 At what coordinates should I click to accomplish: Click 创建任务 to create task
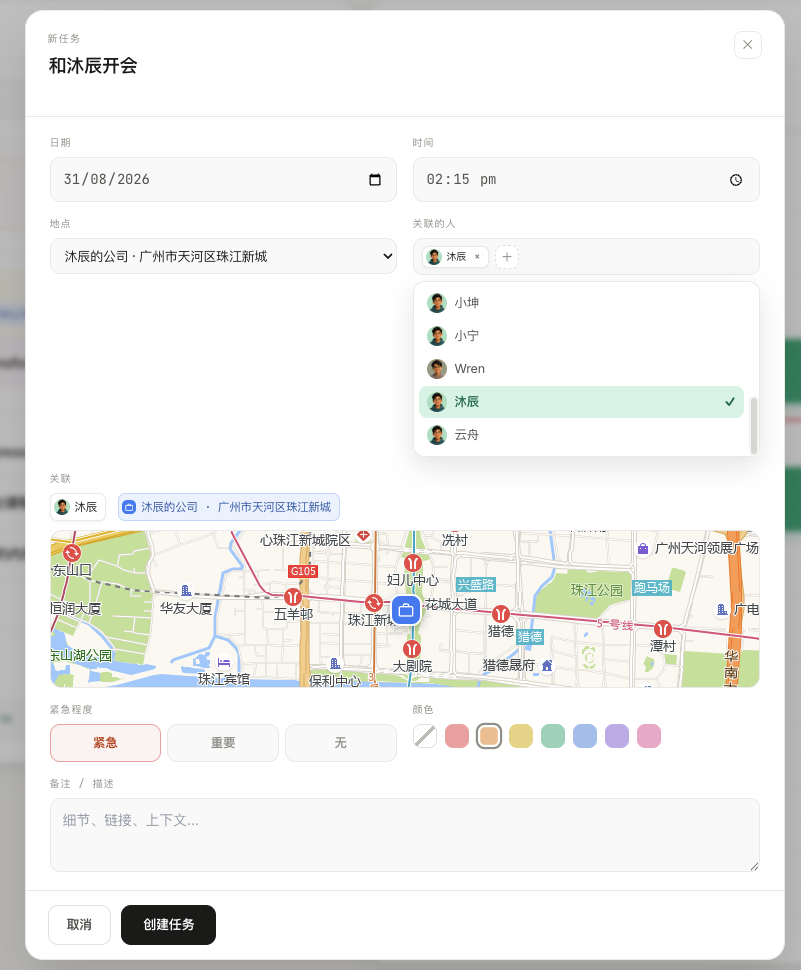pyautogui.click(x=168, y=925)
